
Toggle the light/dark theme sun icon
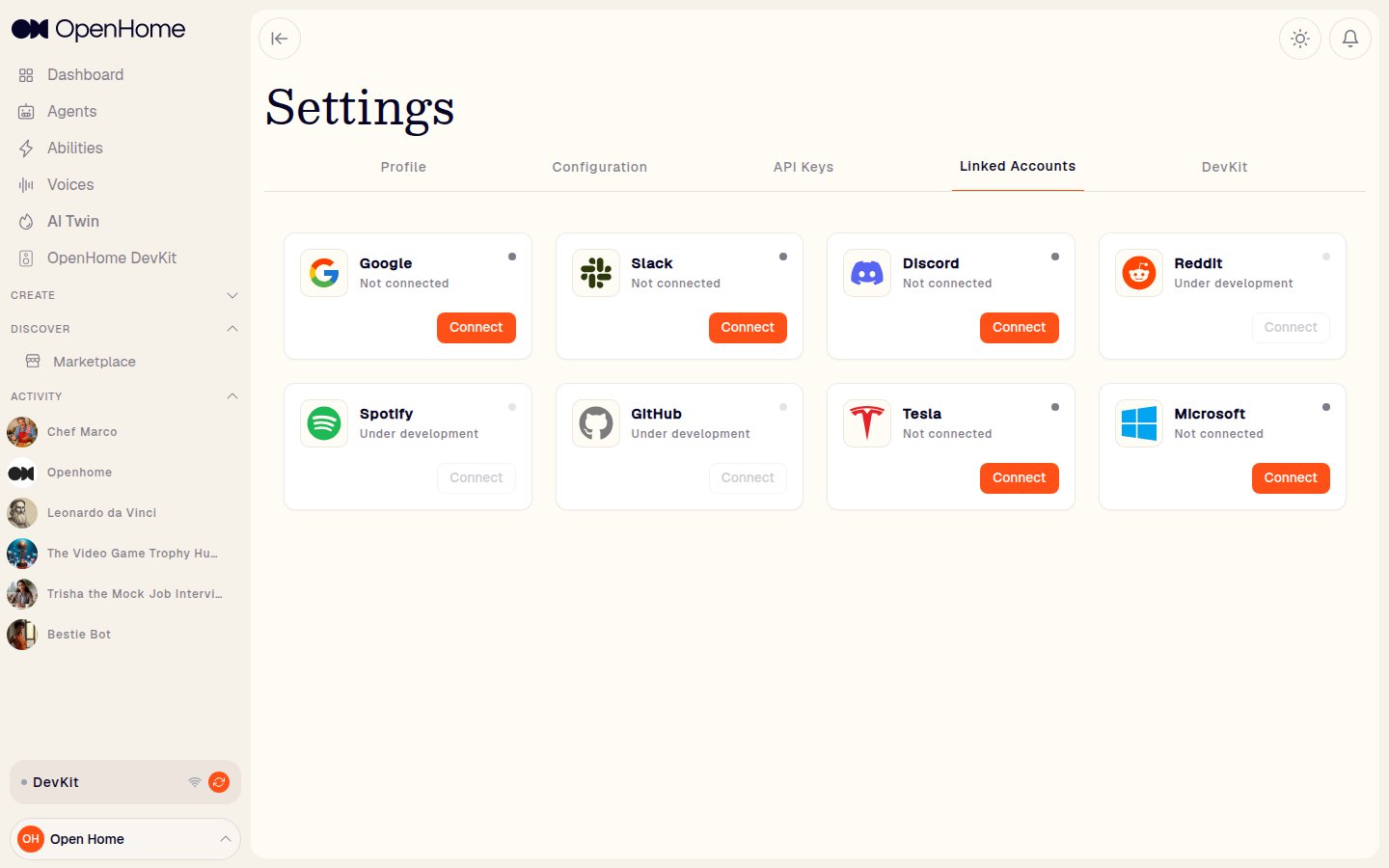1300,39
